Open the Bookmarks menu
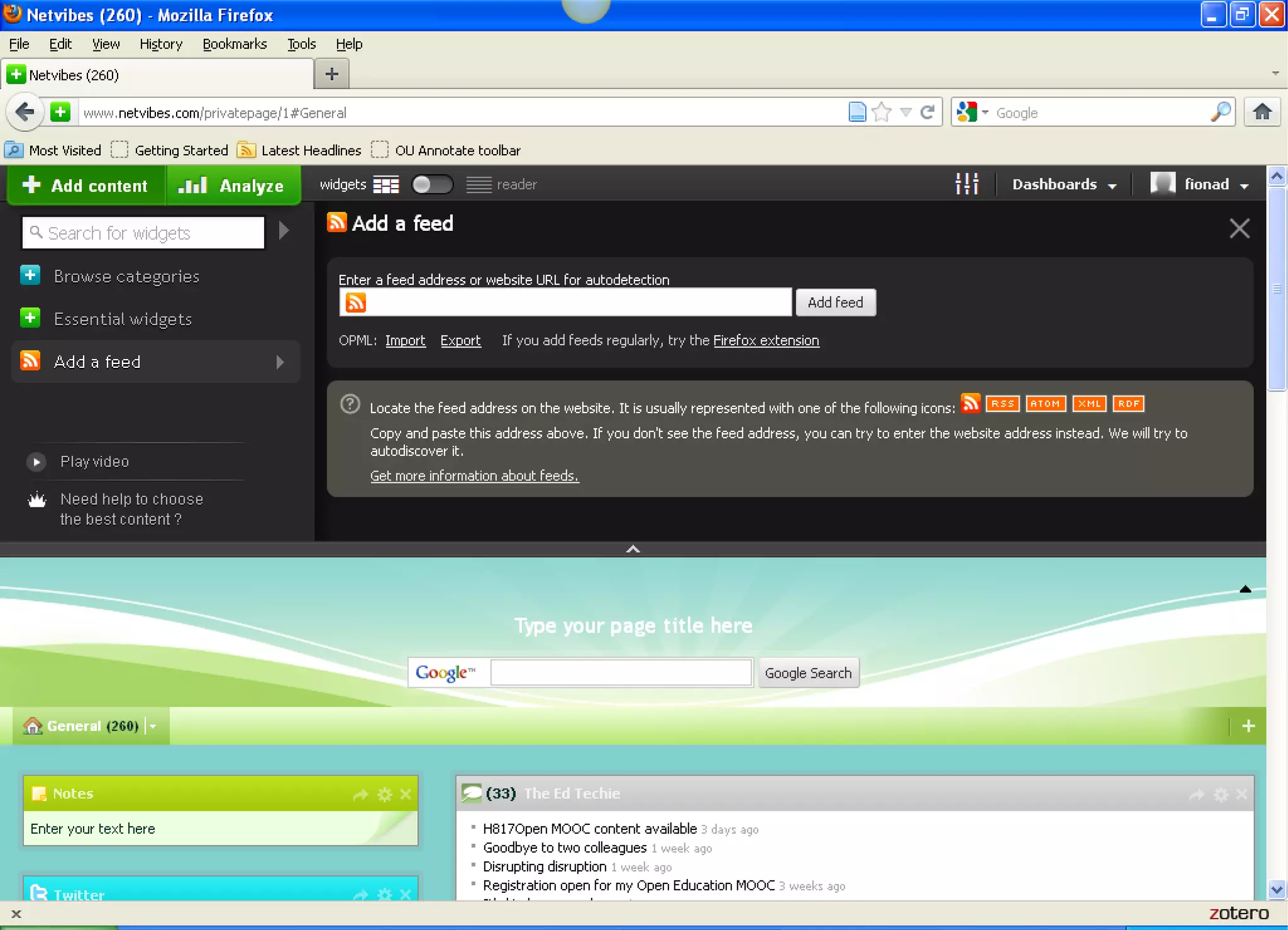The image size is (1288, 930). [x=235, y=44]
